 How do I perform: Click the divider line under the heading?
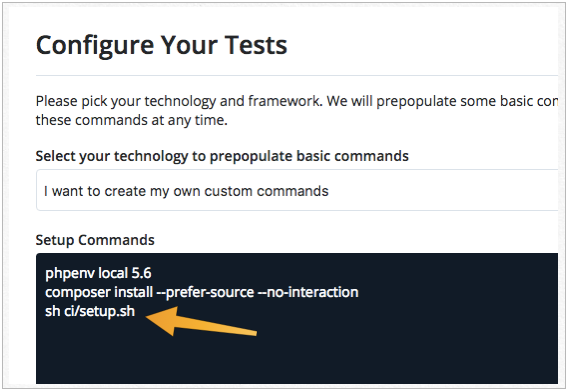pyautogui.click(x=297, y=76)
